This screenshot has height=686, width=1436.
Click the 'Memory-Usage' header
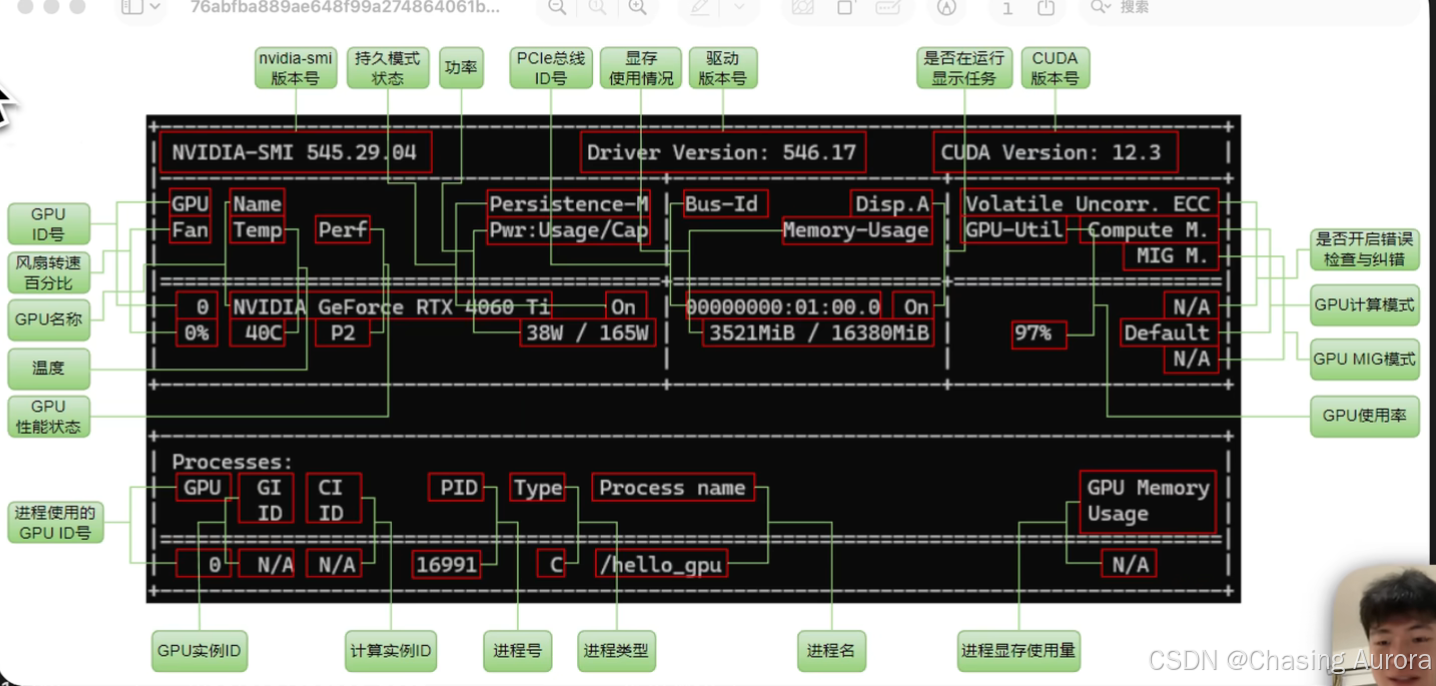[856, 230]
